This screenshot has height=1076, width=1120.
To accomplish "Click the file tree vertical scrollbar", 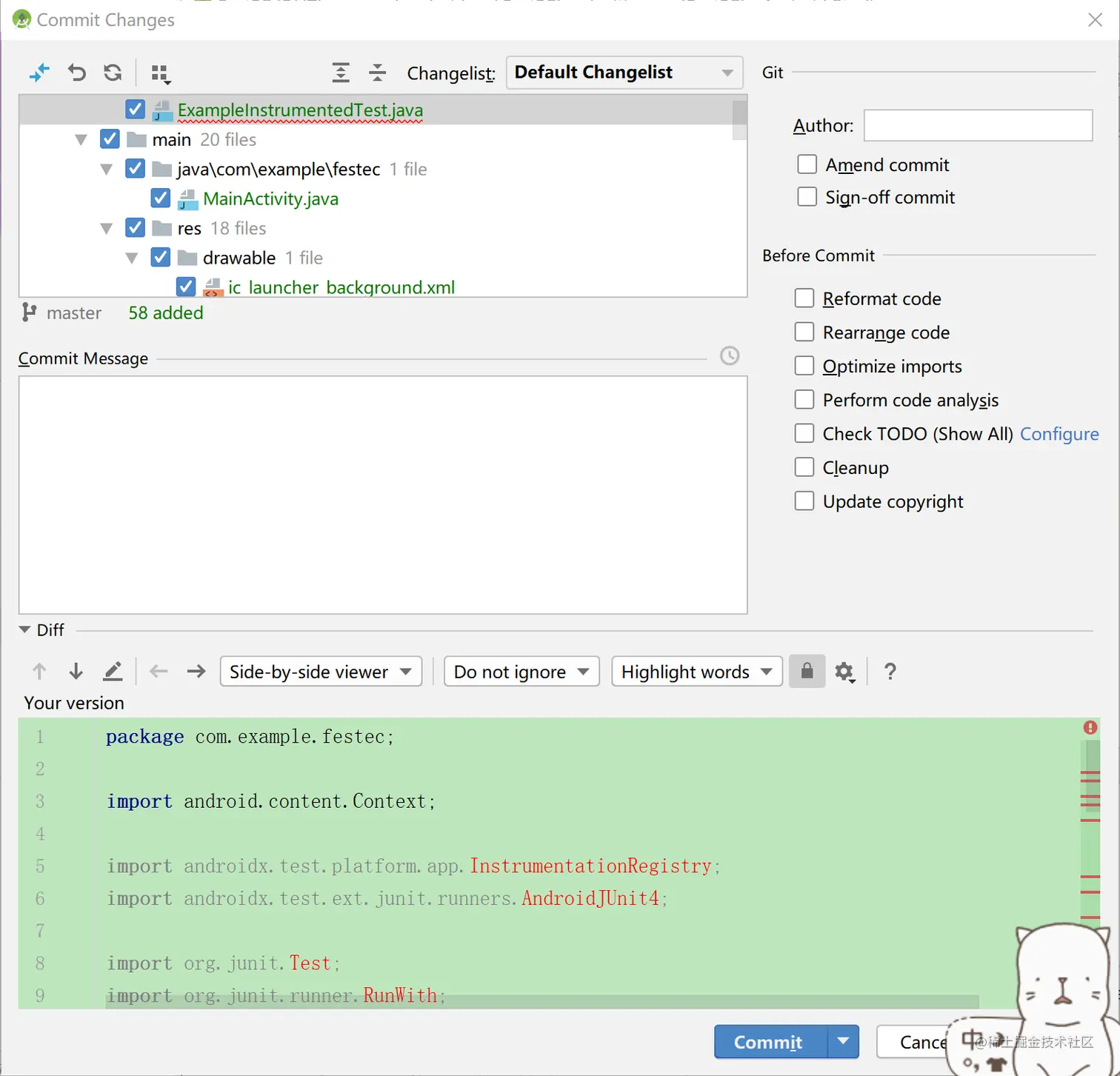I will tap(739, 120).
